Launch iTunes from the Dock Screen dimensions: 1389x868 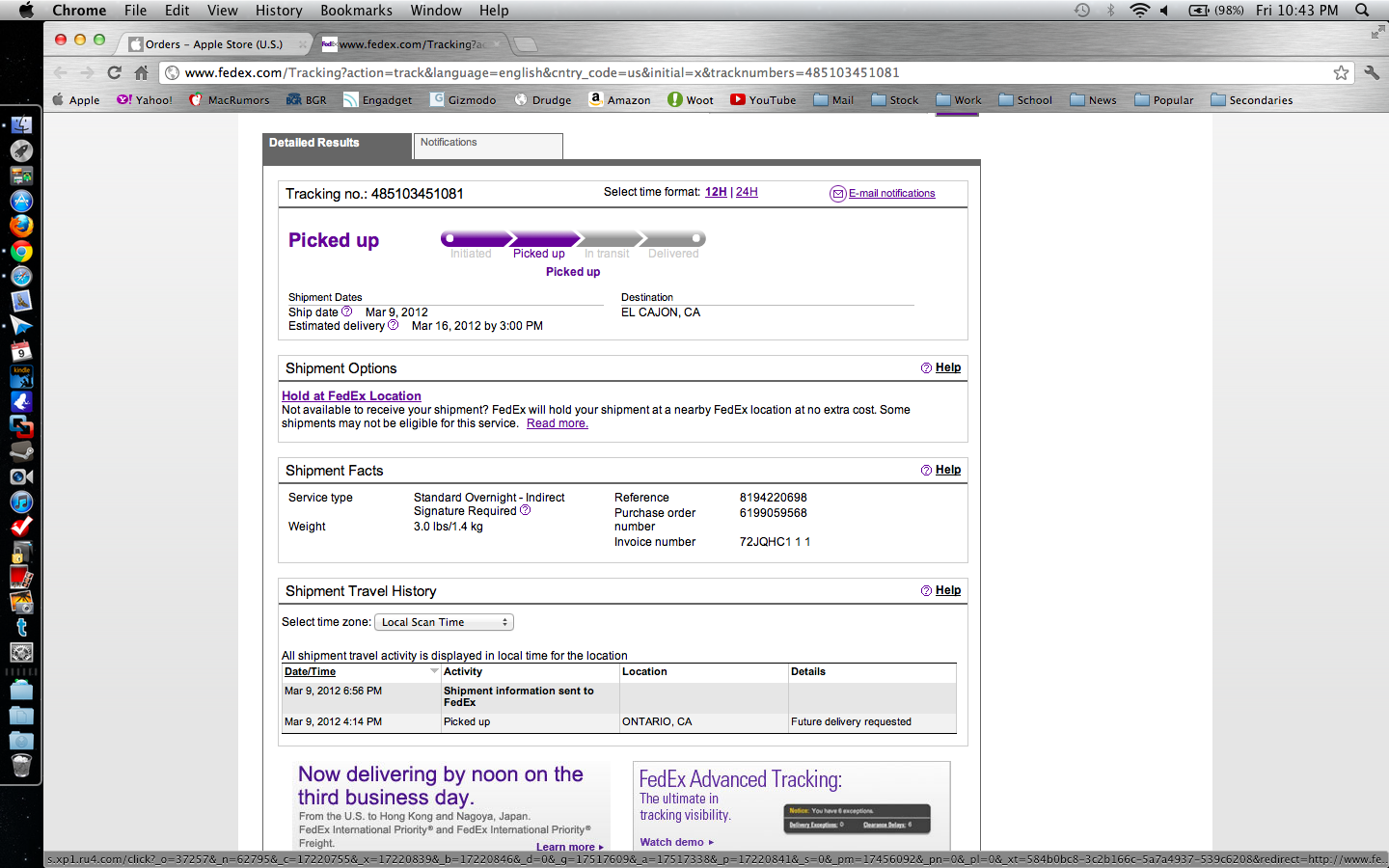(x=21, y=502)
